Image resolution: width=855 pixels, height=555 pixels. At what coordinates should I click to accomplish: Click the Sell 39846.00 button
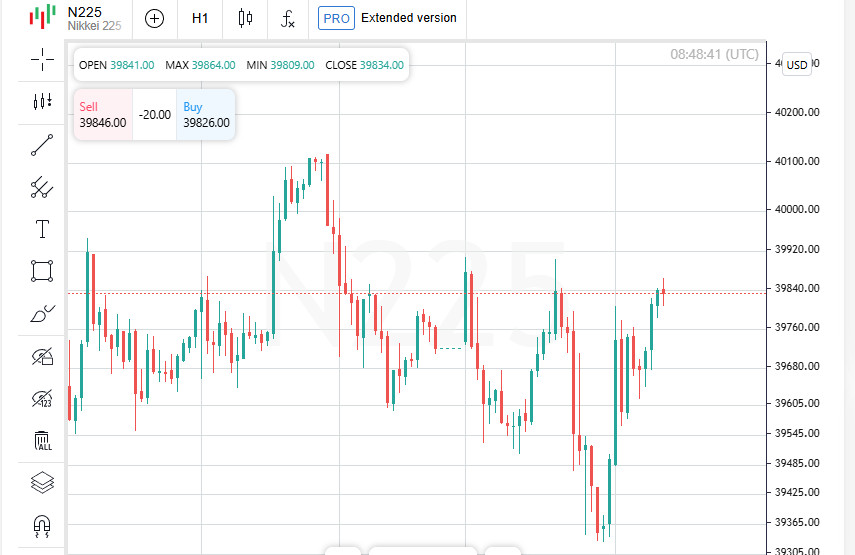(x=103, y=114)
